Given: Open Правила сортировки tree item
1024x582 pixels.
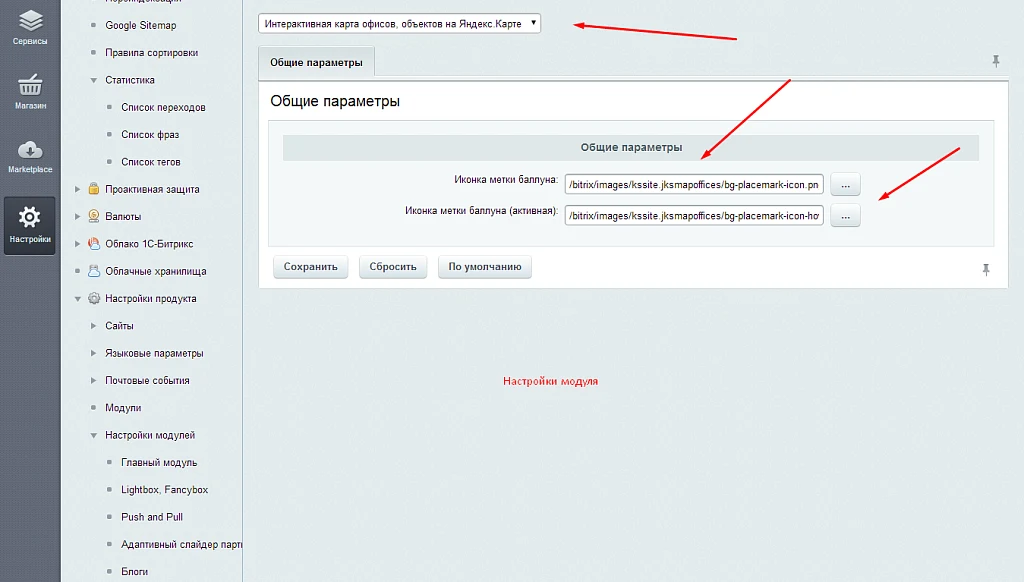Looking at the screenshot, I should tap(152, 53).
